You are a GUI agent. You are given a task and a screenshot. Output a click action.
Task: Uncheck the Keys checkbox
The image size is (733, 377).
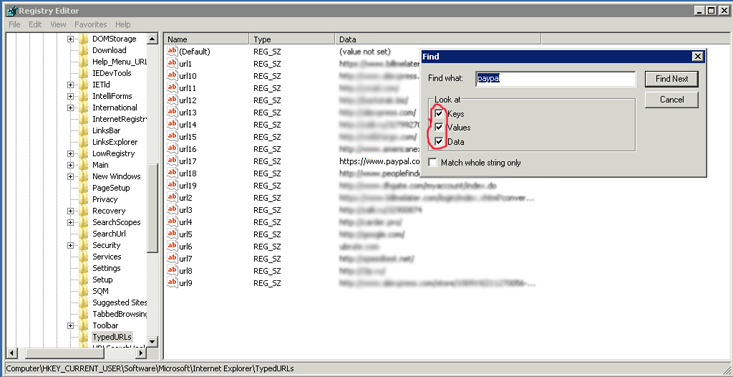click(x=438, y=114)
